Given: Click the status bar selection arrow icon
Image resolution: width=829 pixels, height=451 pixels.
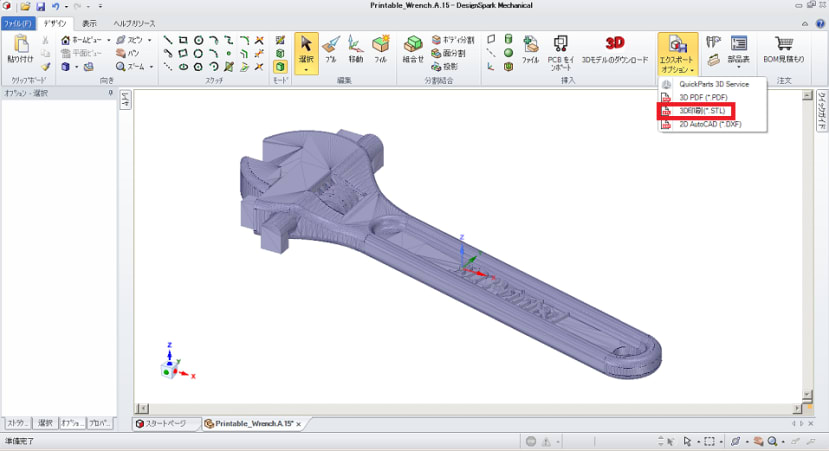Looking at the screenshot, I should 687,441.
